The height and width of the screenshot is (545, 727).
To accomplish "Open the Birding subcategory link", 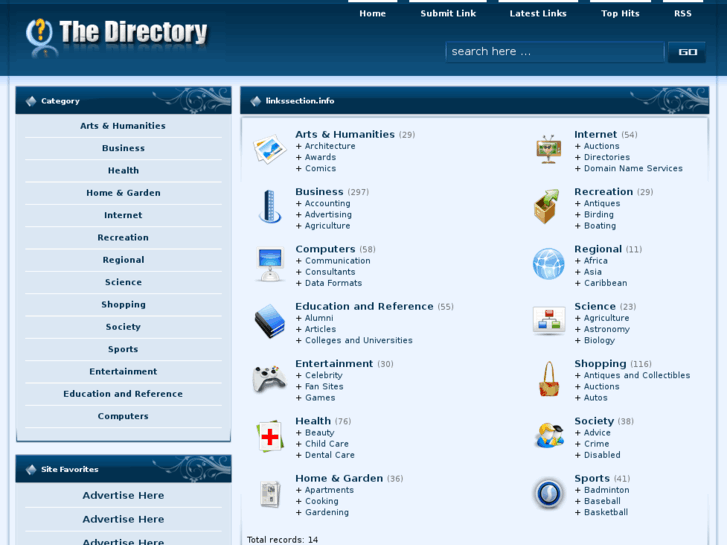I will pos(598,214).
